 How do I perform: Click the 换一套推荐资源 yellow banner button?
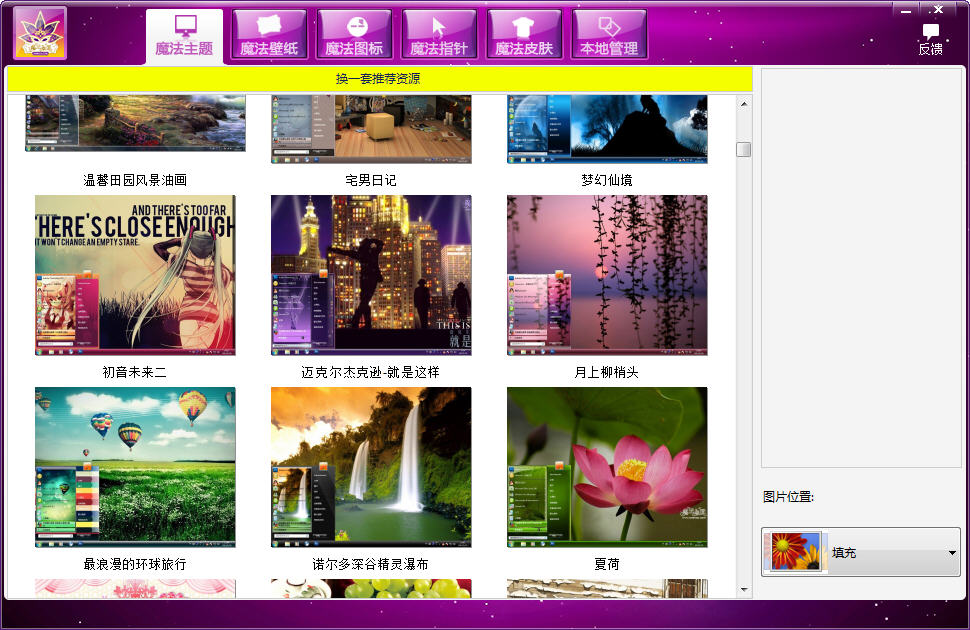(379, 79)
